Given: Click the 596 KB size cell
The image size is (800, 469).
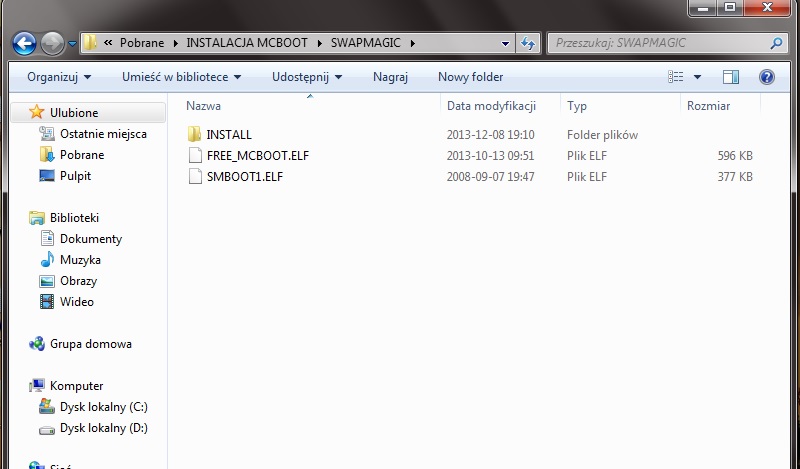Looking at the screenshot, I should (735, 156).
